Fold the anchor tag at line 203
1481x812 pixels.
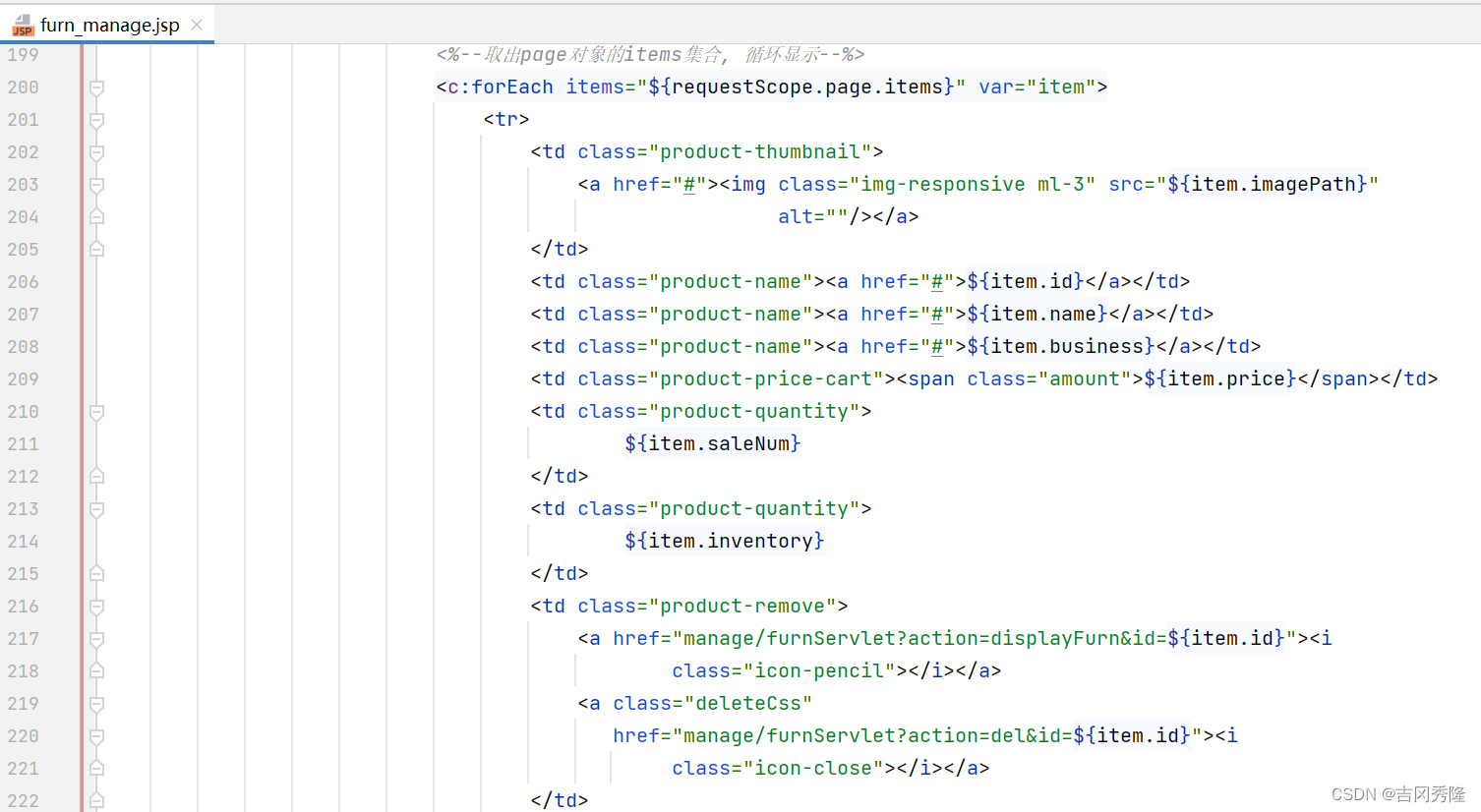pos(96,185)
